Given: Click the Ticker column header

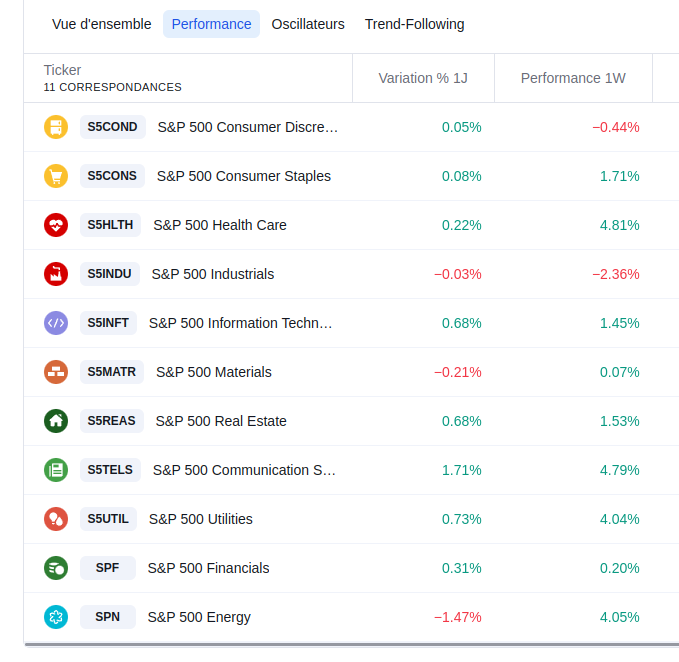Looking at the screenshot, I should [63, 70].
